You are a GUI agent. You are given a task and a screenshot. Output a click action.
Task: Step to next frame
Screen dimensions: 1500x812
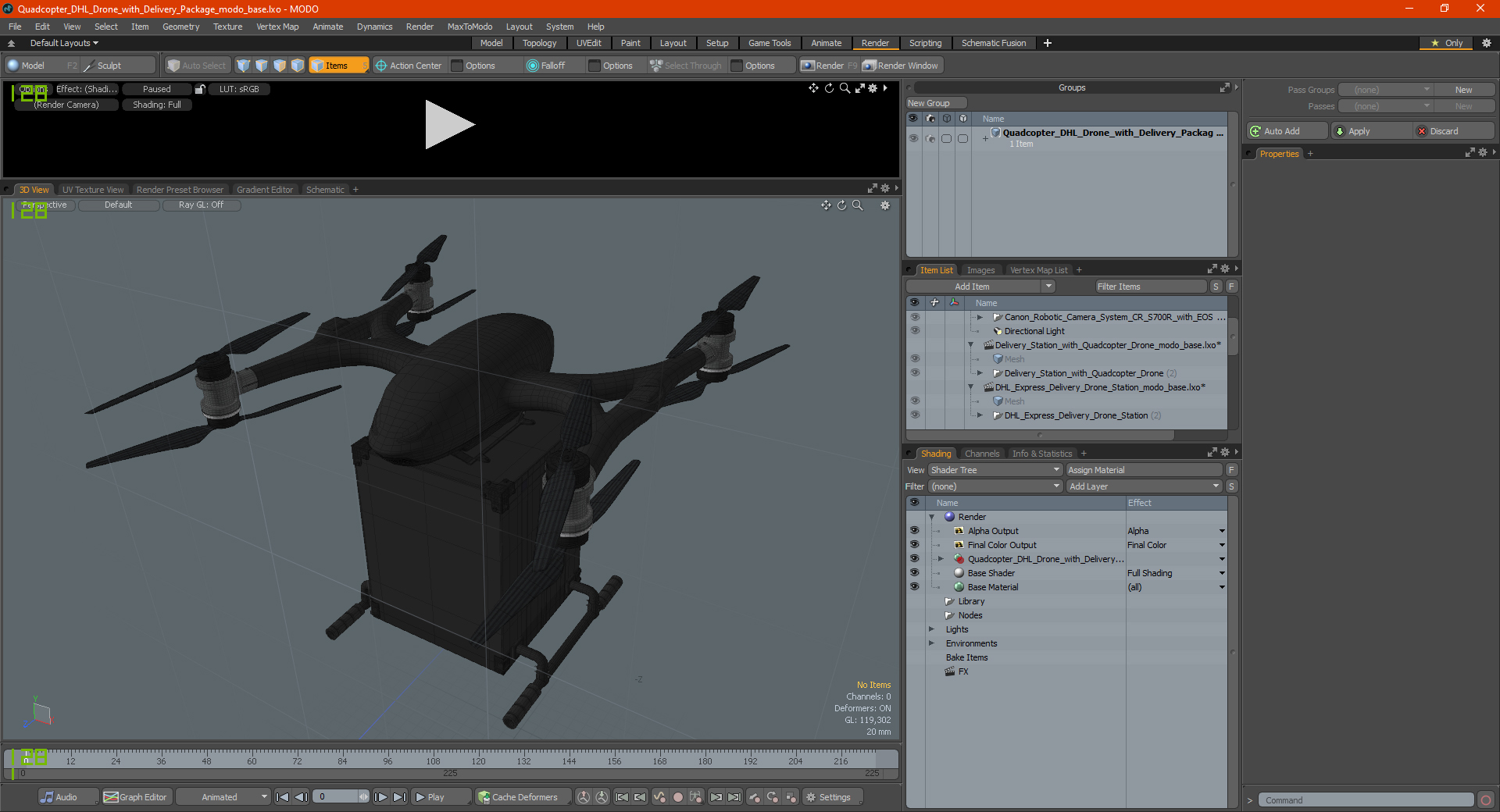(x=380, y=797)
